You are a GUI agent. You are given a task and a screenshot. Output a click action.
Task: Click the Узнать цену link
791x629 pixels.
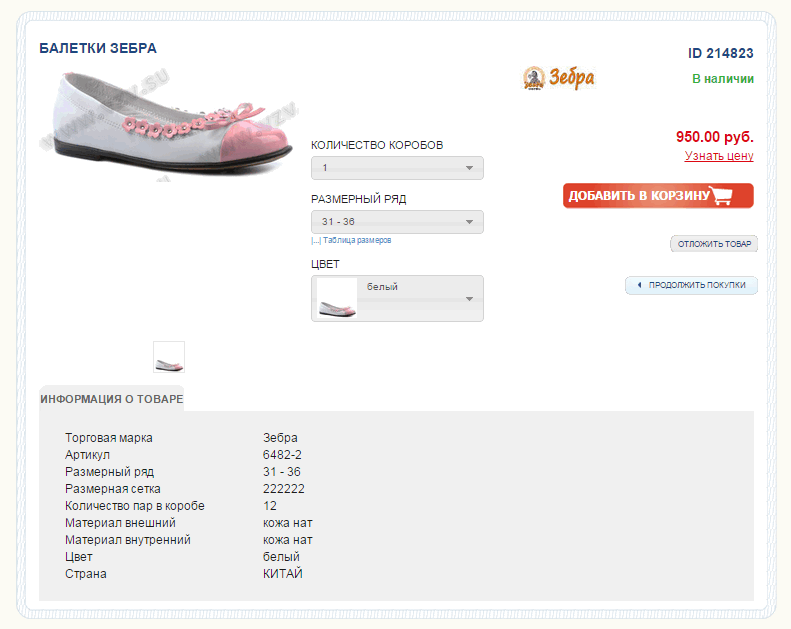719,156
